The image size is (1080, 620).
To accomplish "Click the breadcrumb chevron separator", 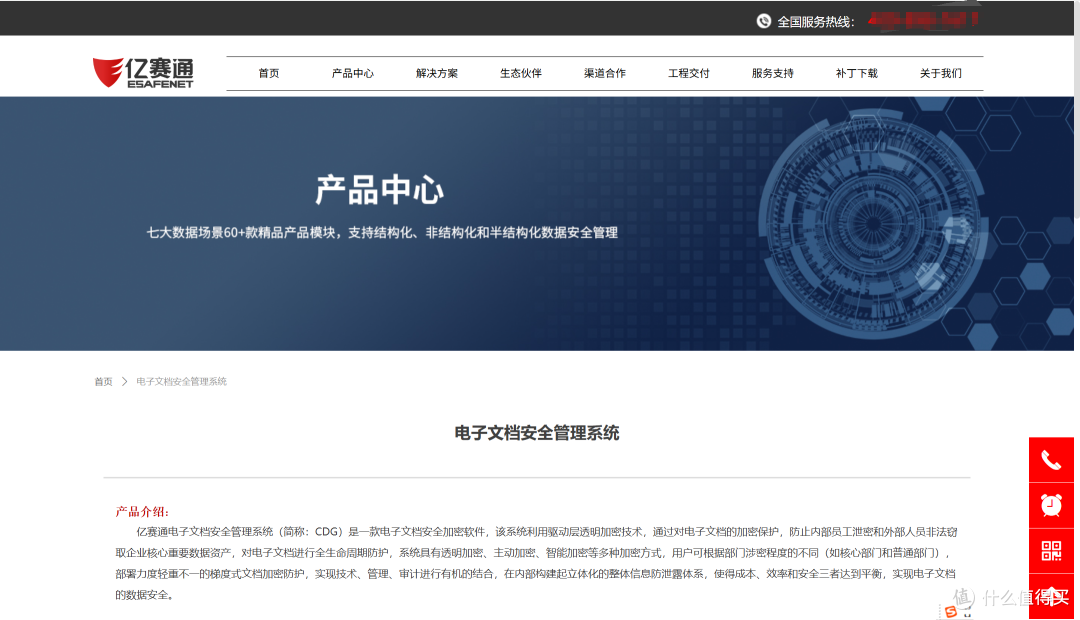I will coord(125,382).
